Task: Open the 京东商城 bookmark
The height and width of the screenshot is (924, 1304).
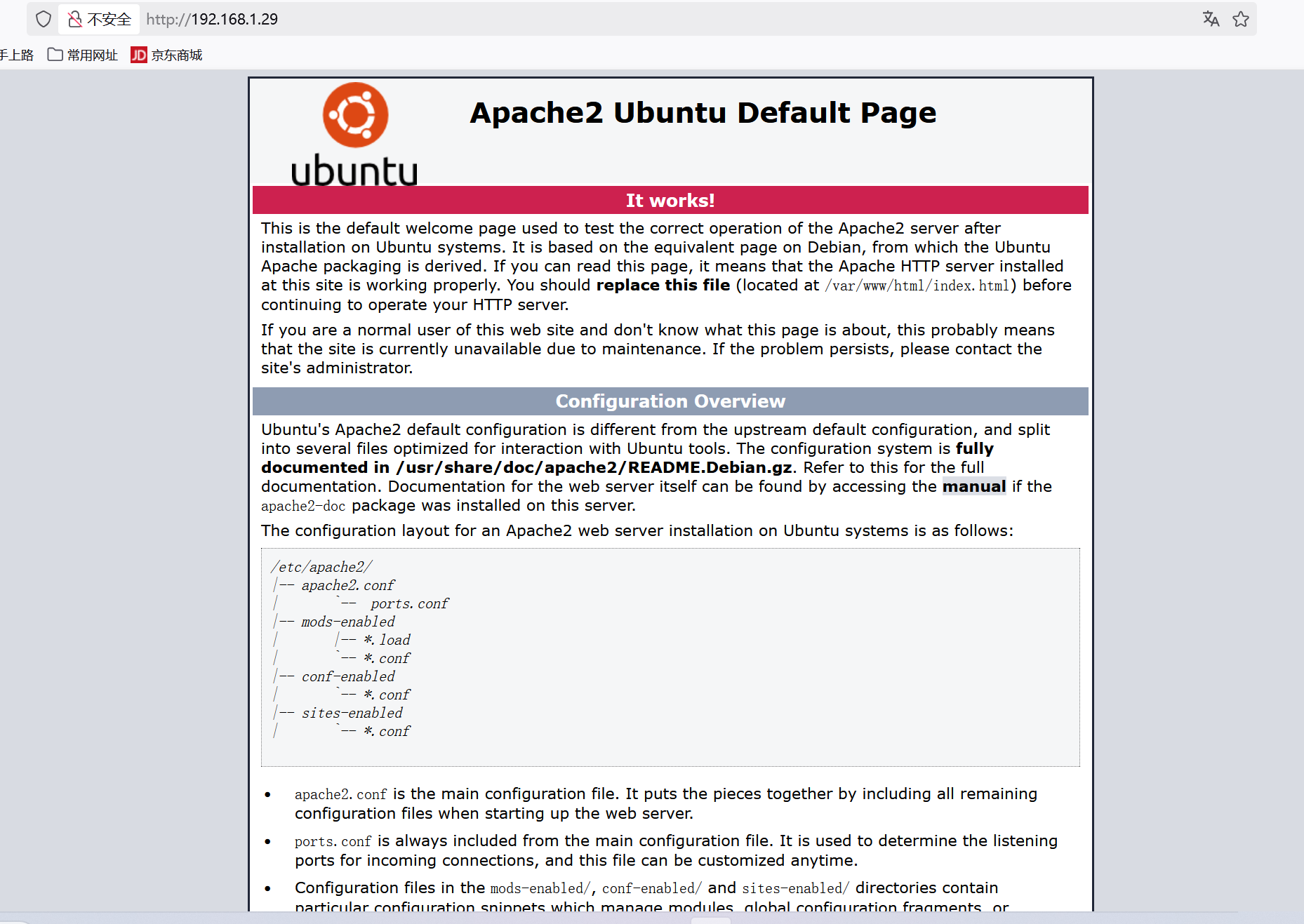Action: [x=166, y=55]
